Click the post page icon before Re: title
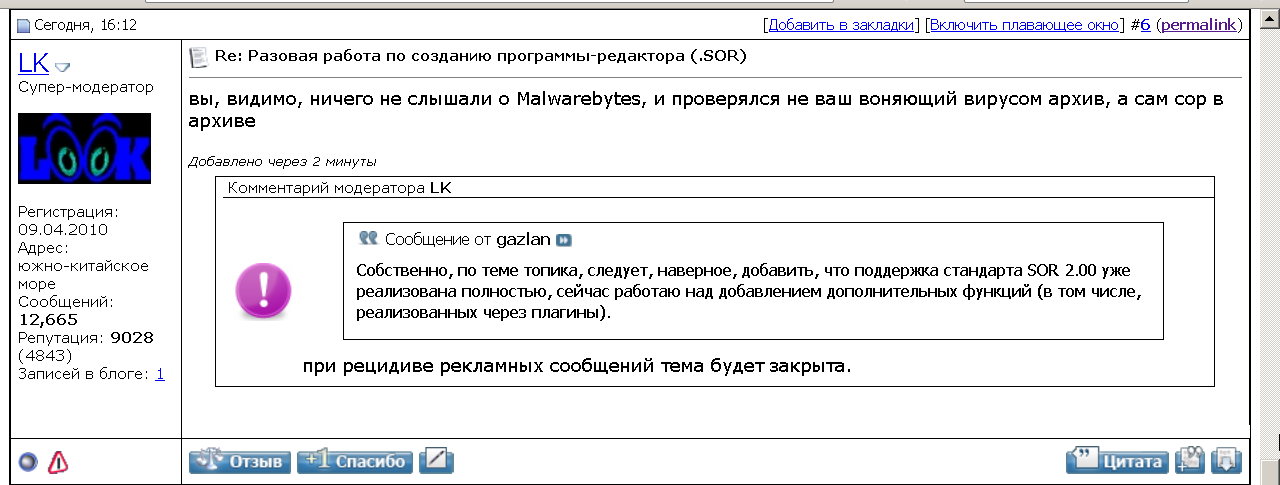The width and height of the screenshot is (1280, 485). [x=198, y=56]
